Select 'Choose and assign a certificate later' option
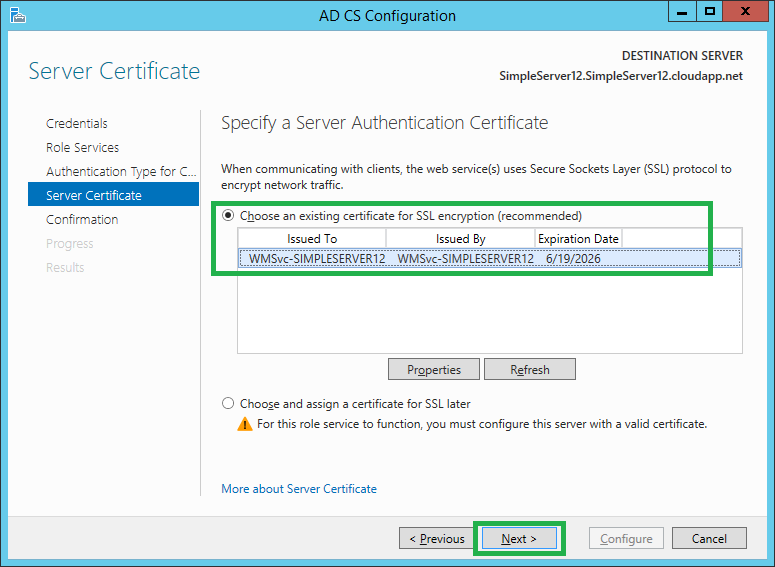Image resolution: width=775 pixels, height=567 pixels. click(229, 404)
